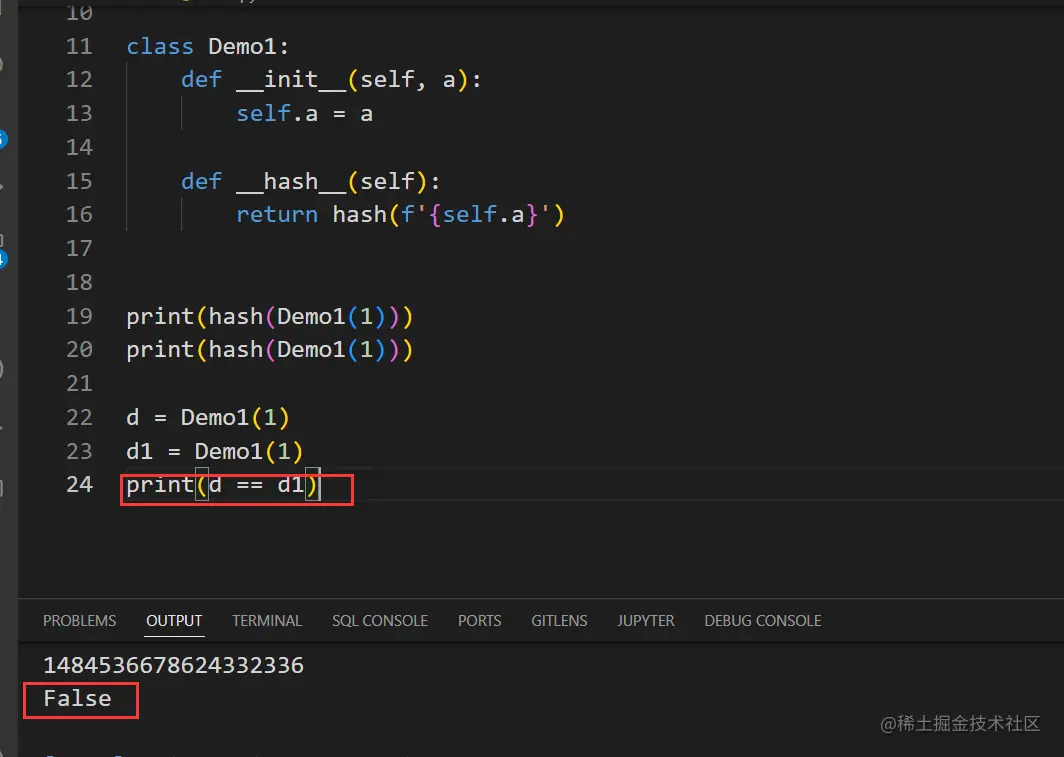Open the JUPYTER panel tab
The width and height of the screenshot is (1064, 757).
point(646,621)
